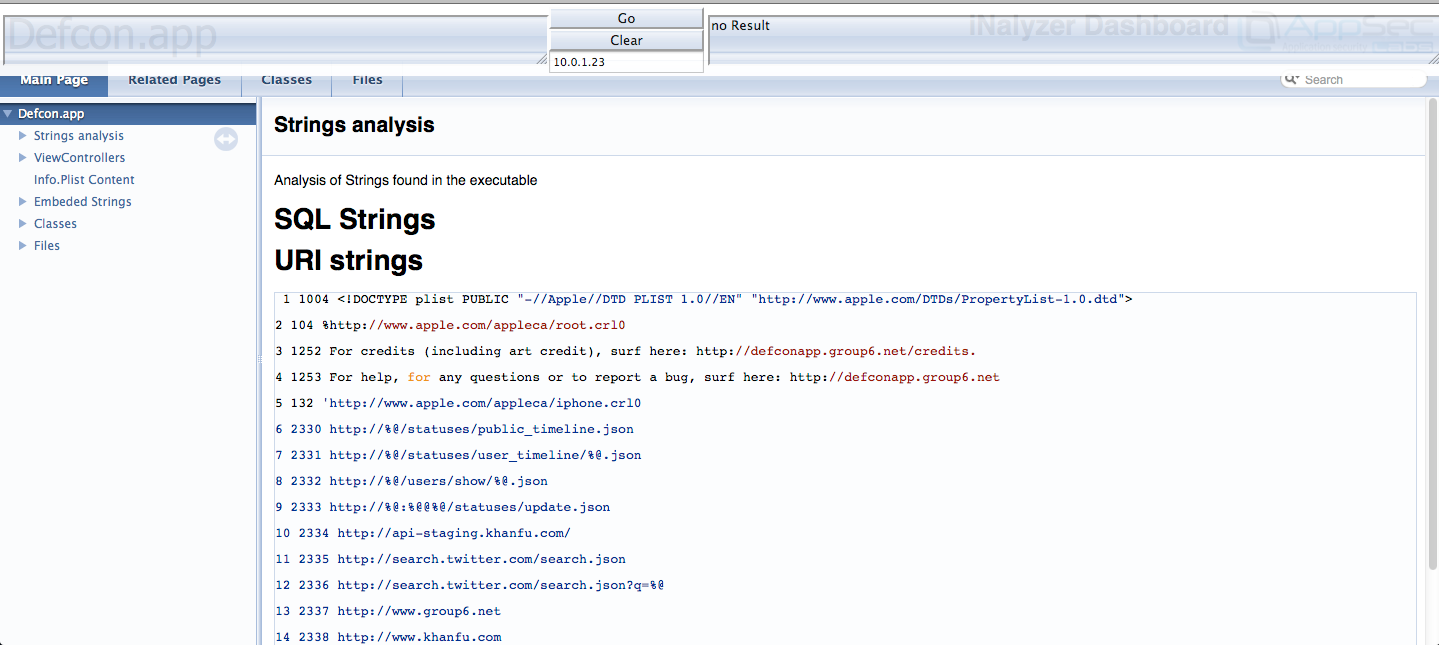Open Info.Plist Content in sidebar

(84, 180)
